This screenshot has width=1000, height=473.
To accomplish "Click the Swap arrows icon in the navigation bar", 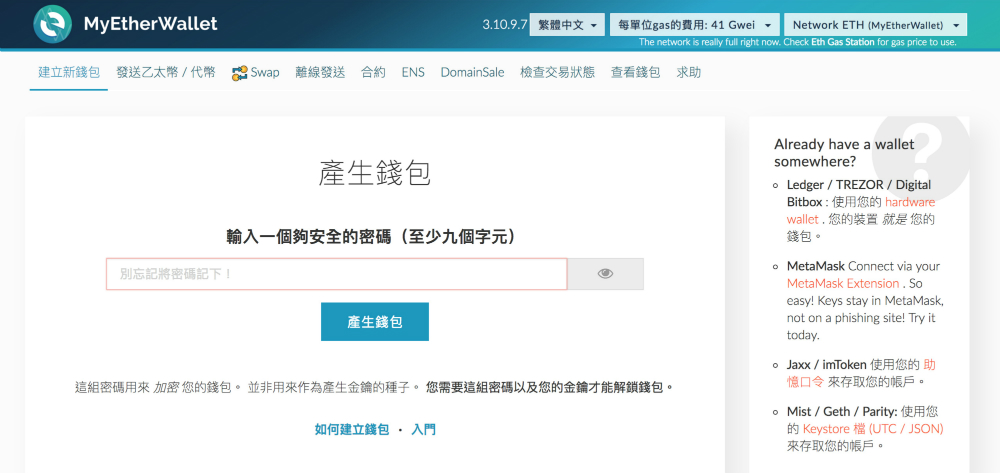I will [239, 73].
